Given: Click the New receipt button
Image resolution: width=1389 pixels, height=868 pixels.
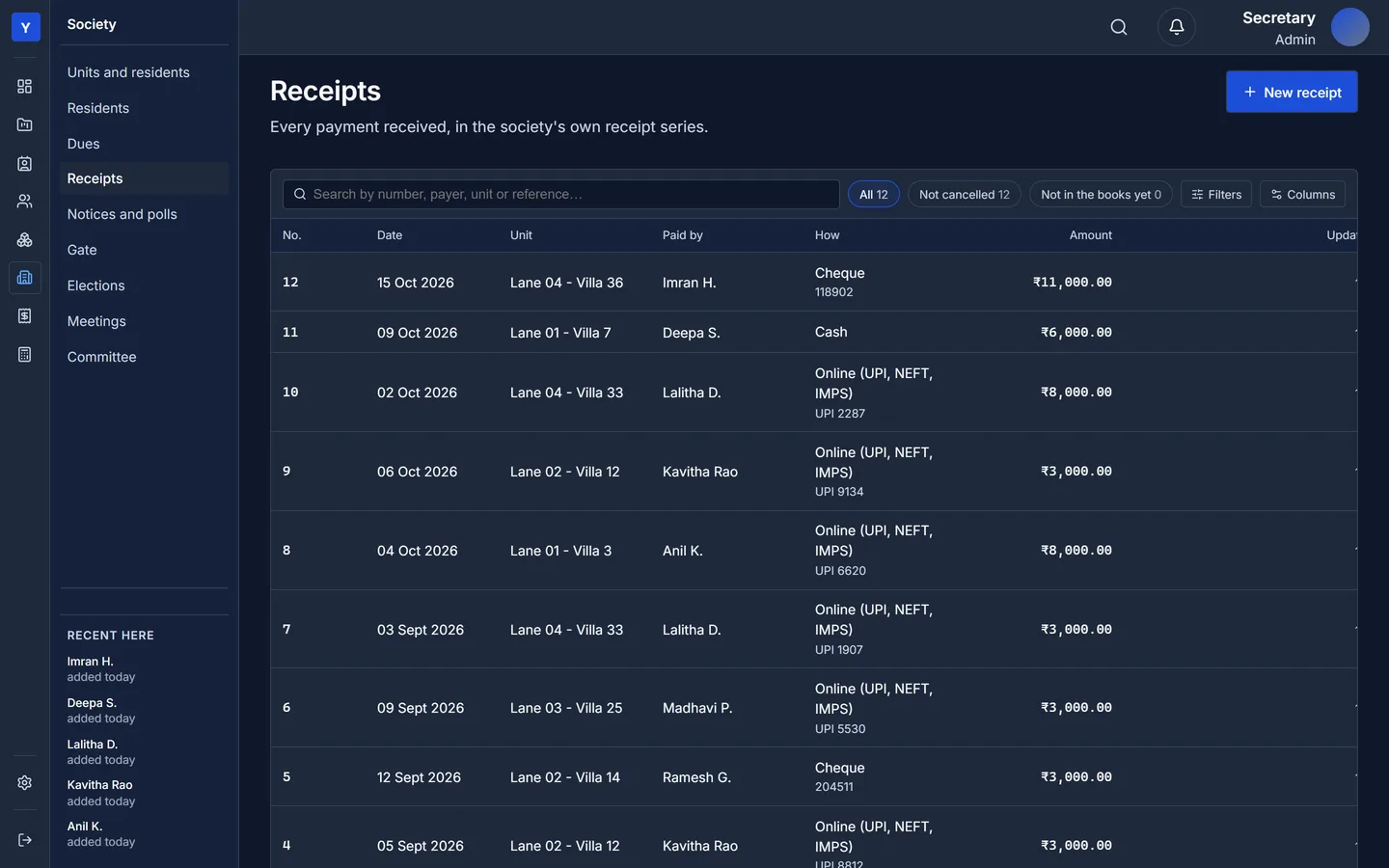Looking at the screenshot, I should point(1292,92).
